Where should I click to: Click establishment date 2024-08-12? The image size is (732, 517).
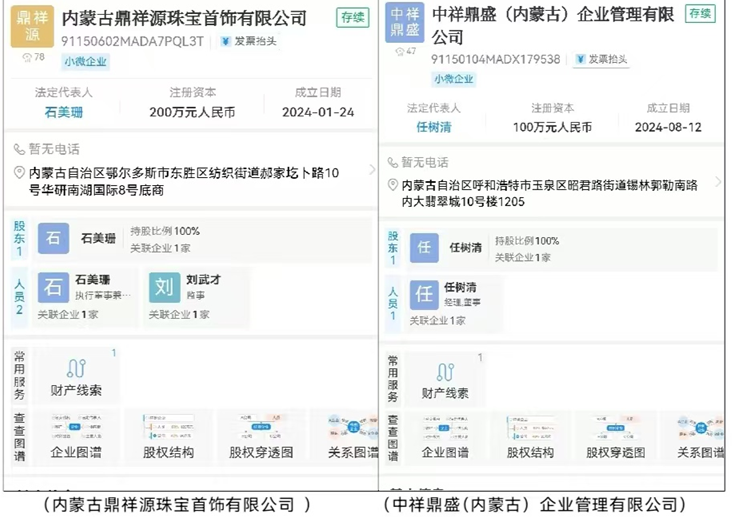(668, 127)
